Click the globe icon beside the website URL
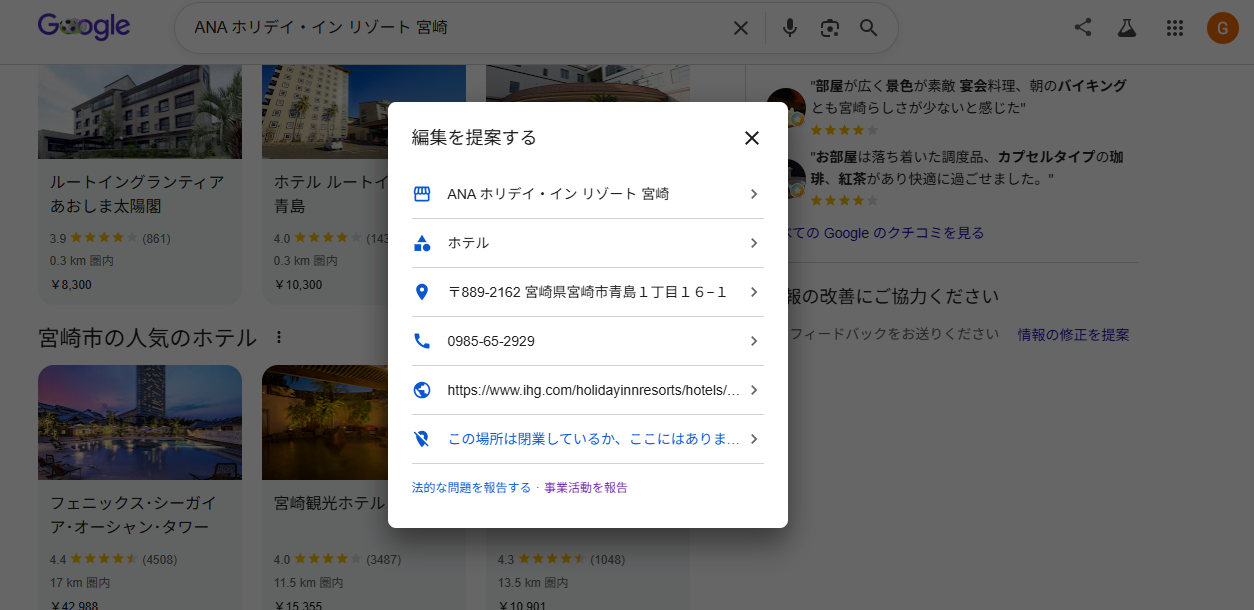Screen dimensions: 1254x610 (x=422, y=390)
